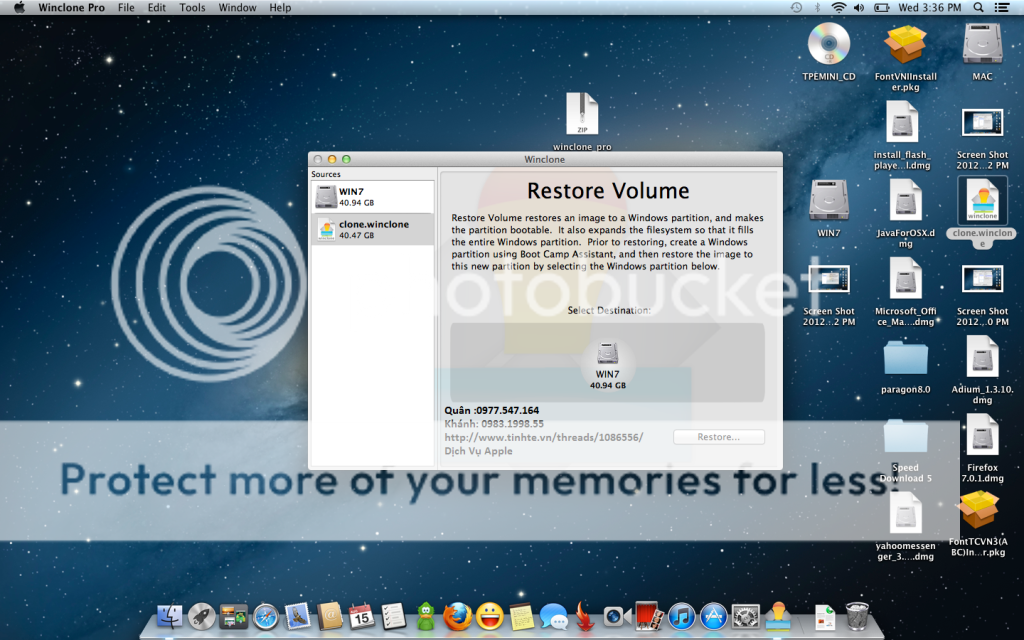This screenshot has width=1024, height=640.
Task: Select clone.winclone image in Sources list
Action: coord(371,229)
